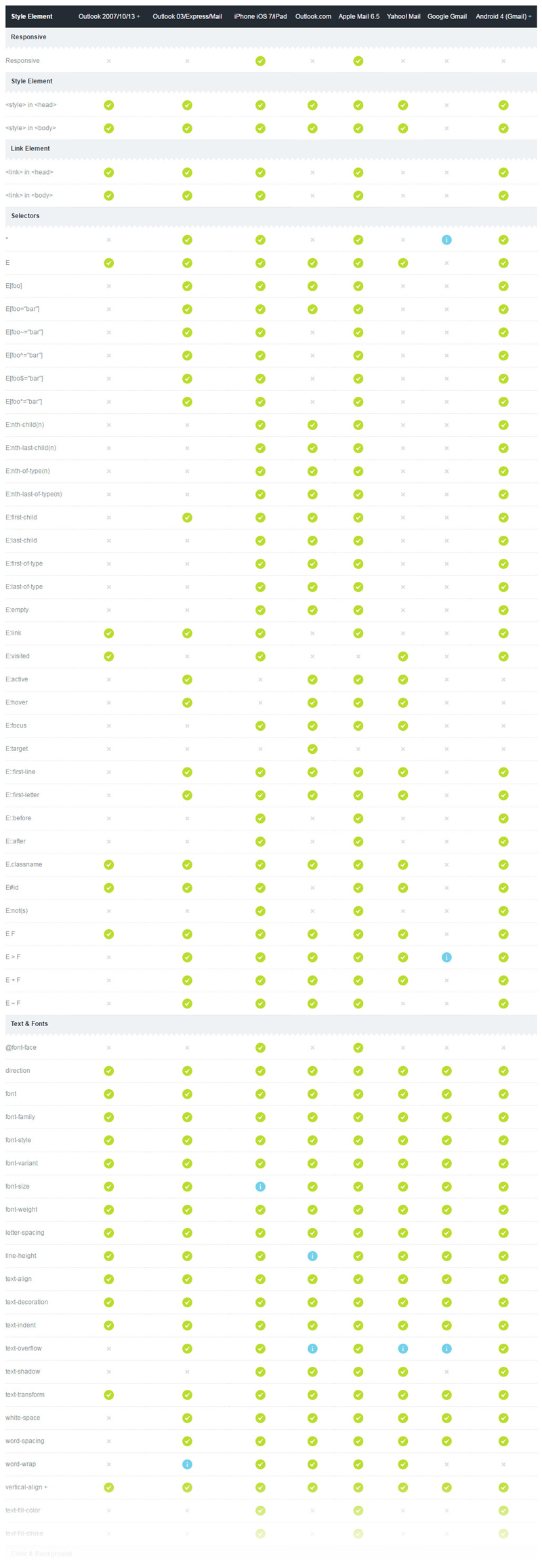Image resolution: width=542 pixels, height=1568 pixels.
Task: Click E:target checkmark under Outlook.com
Action: pos(312,749)
